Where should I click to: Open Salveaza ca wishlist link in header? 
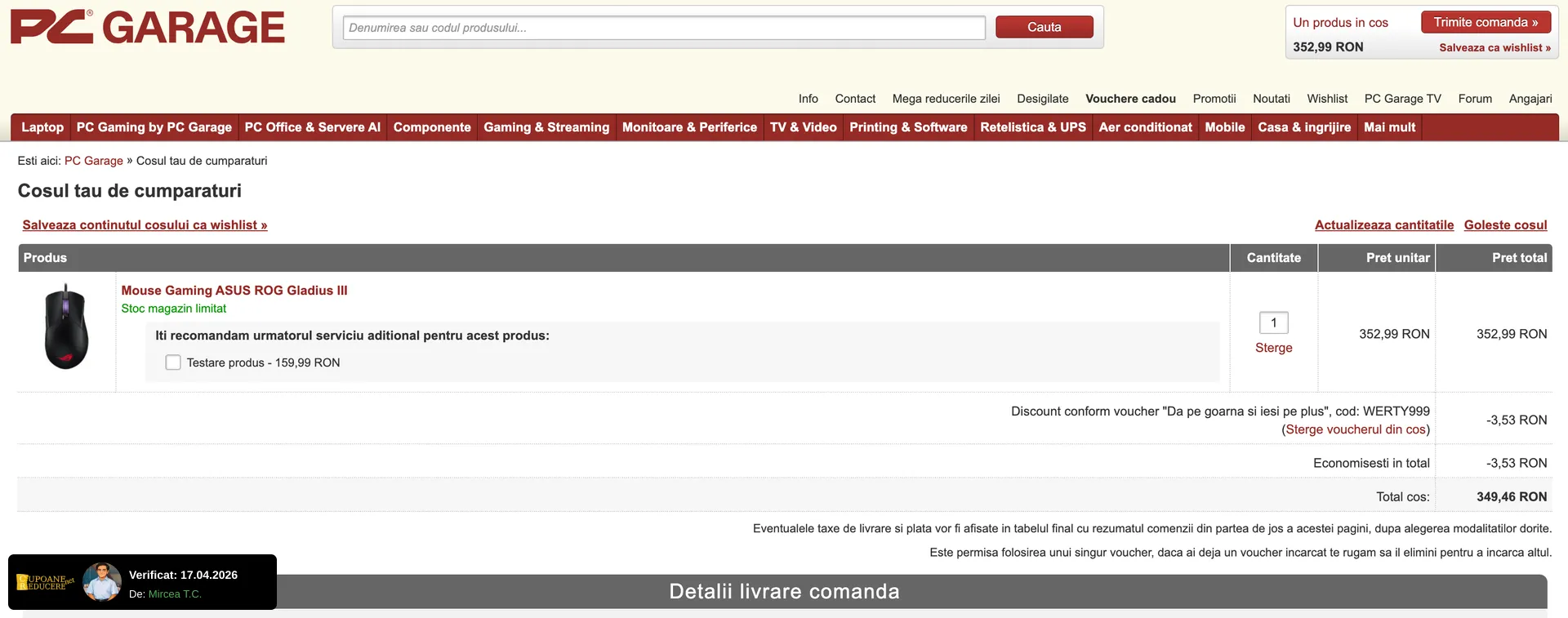(x=1494, y=47)
